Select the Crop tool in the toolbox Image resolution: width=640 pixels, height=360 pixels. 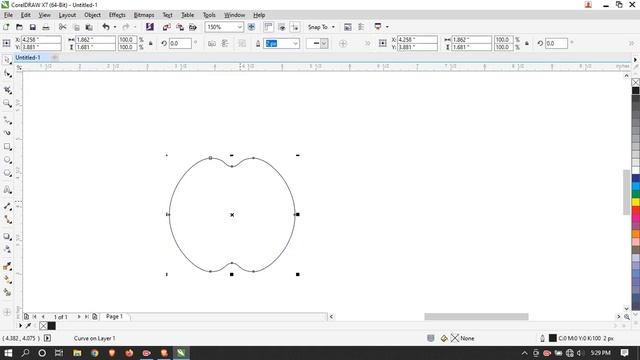pos(7,90)
